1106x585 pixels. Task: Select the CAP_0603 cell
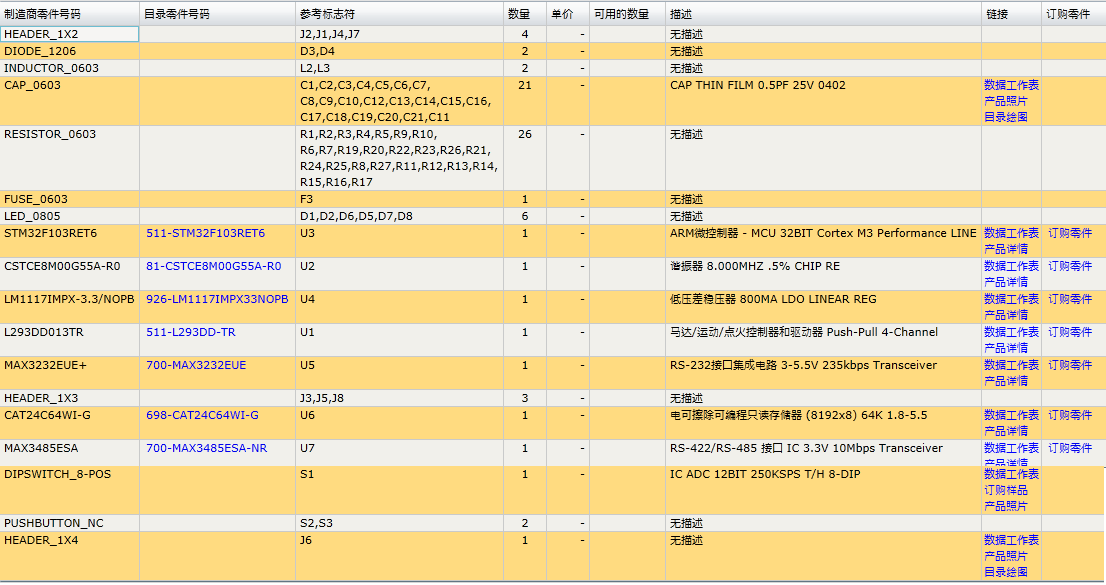tap(70, 101)
